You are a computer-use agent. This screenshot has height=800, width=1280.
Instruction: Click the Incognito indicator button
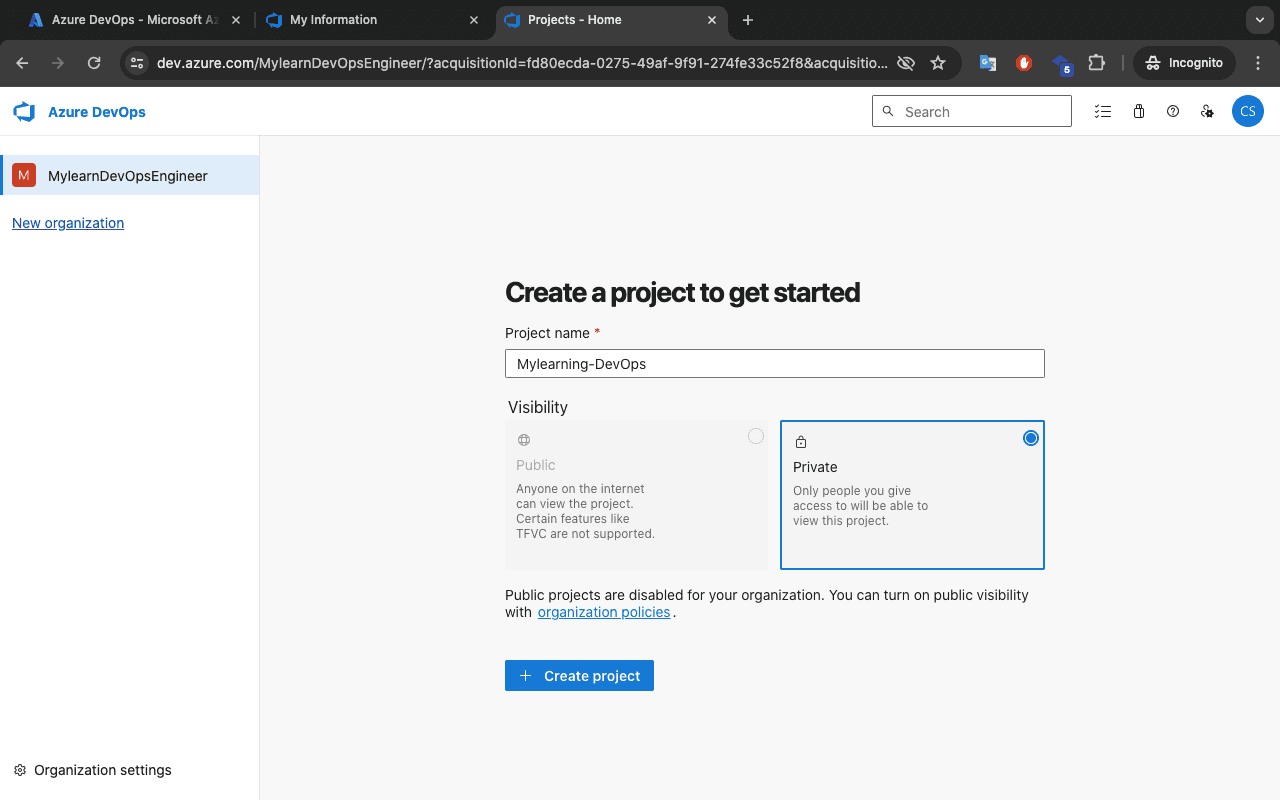click(1184, 63)
